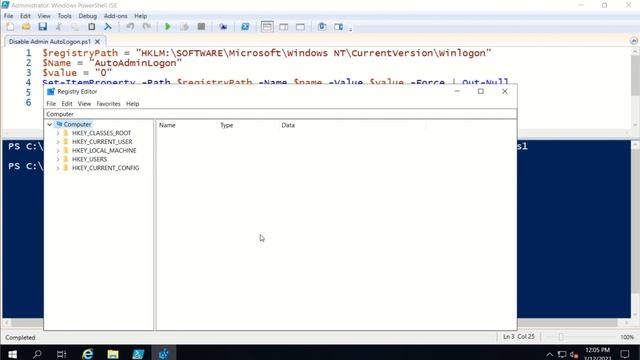
Task: Stop operation using the square stop icon
Action: click(201, 27)
